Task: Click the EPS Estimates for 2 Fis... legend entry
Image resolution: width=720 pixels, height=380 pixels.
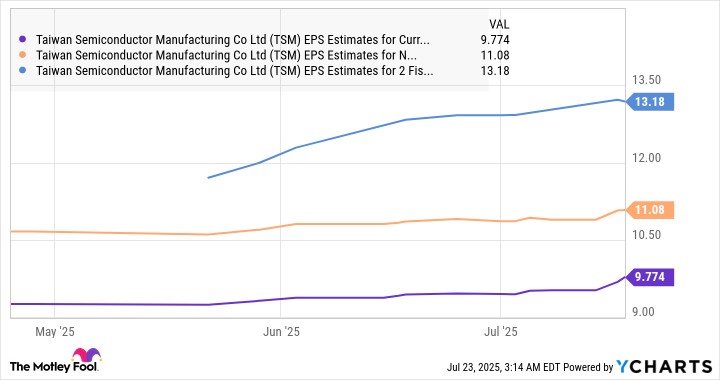Action: click(x=234, y=71)
